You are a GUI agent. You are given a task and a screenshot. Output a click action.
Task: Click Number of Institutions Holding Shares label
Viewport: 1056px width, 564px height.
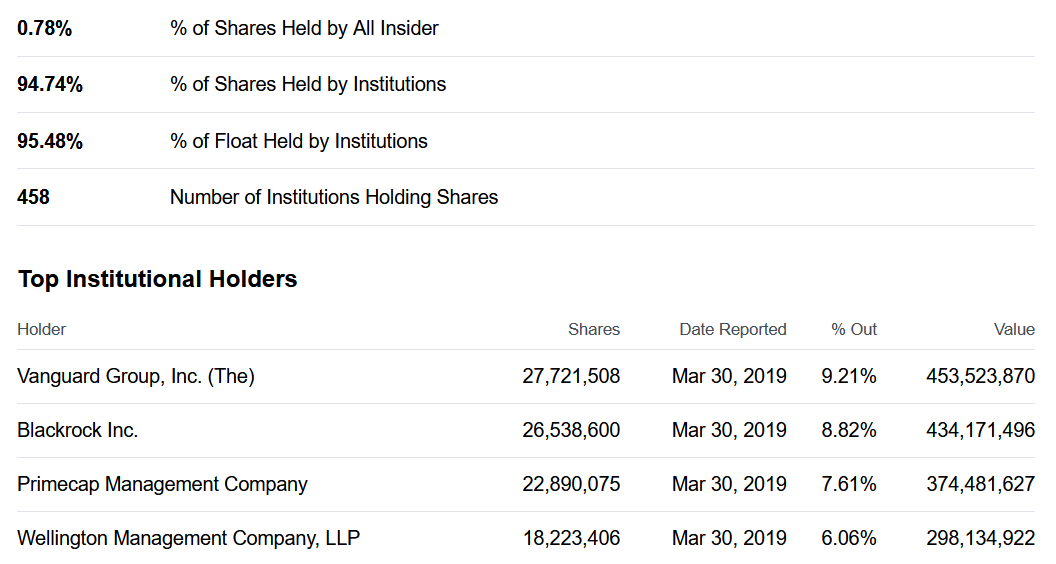[334, 197]
